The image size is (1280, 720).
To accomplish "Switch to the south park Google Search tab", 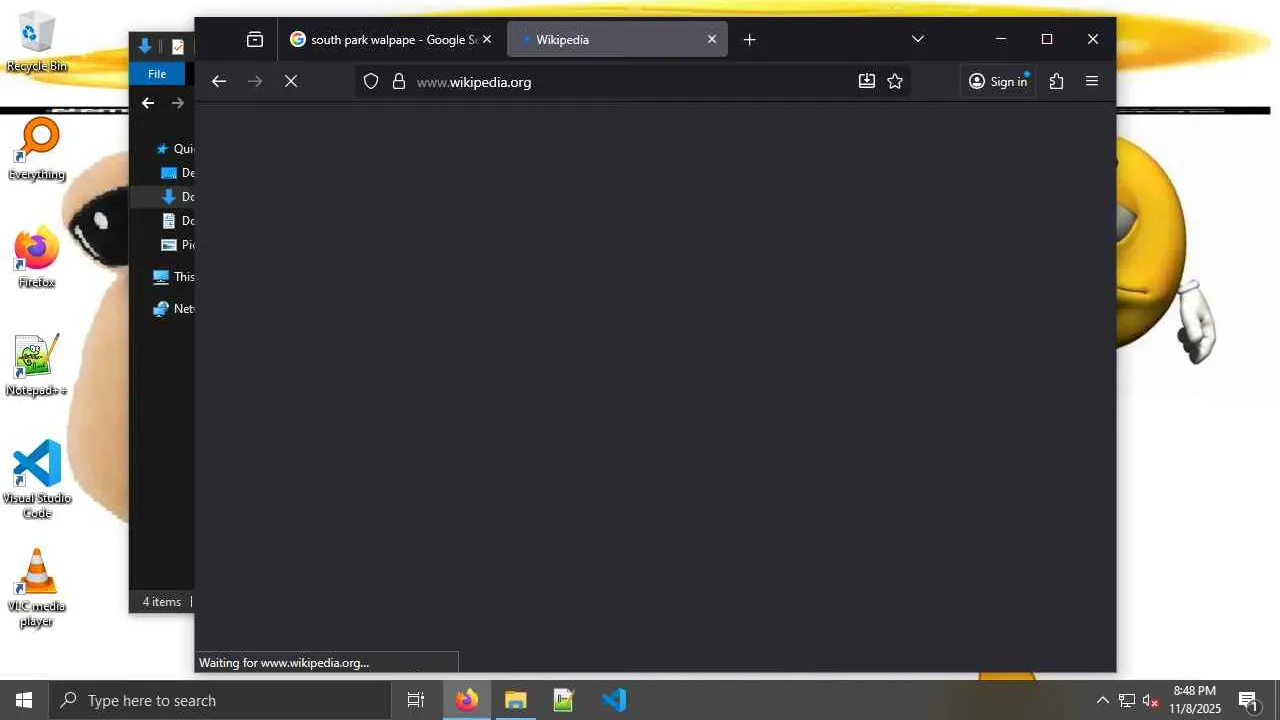I will coord(391,40).
